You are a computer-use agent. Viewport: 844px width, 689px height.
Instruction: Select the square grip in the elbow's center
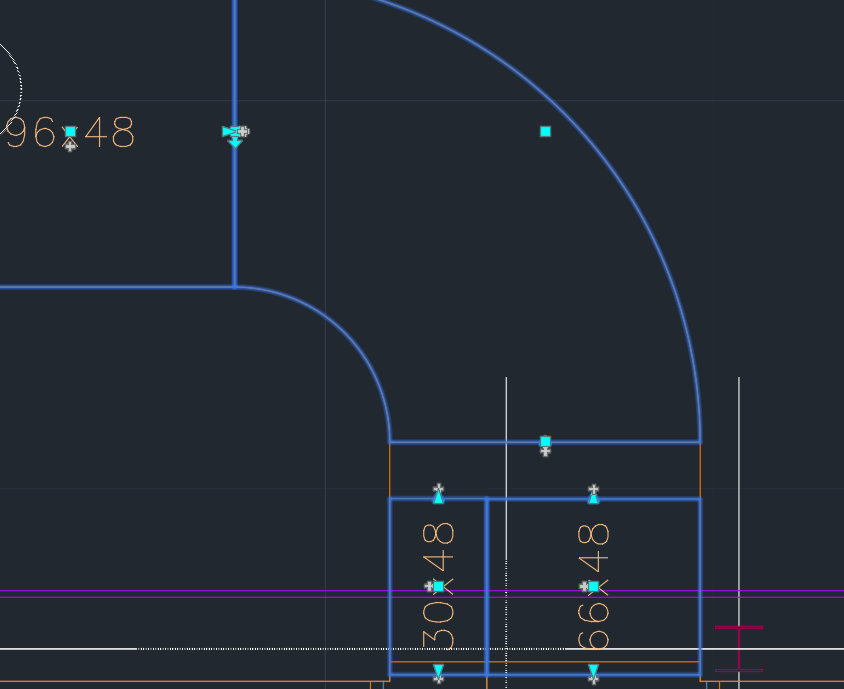click(545, 131)
